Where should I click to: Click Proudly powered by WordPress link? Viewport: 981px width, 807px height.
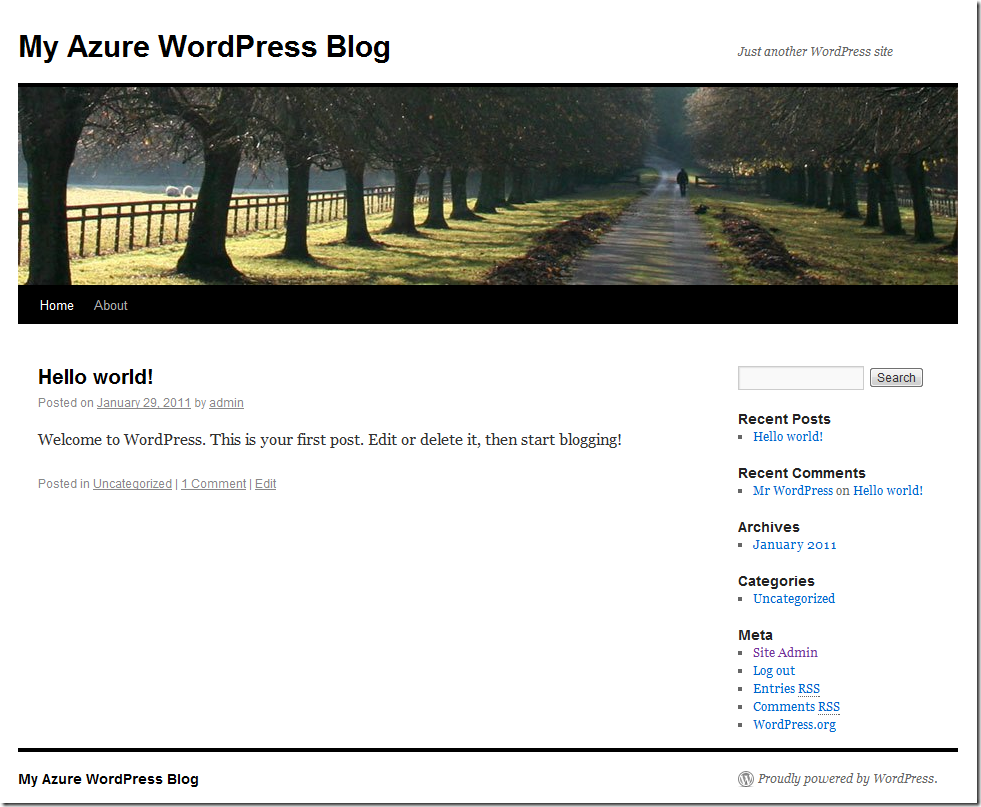pos(847,779)
